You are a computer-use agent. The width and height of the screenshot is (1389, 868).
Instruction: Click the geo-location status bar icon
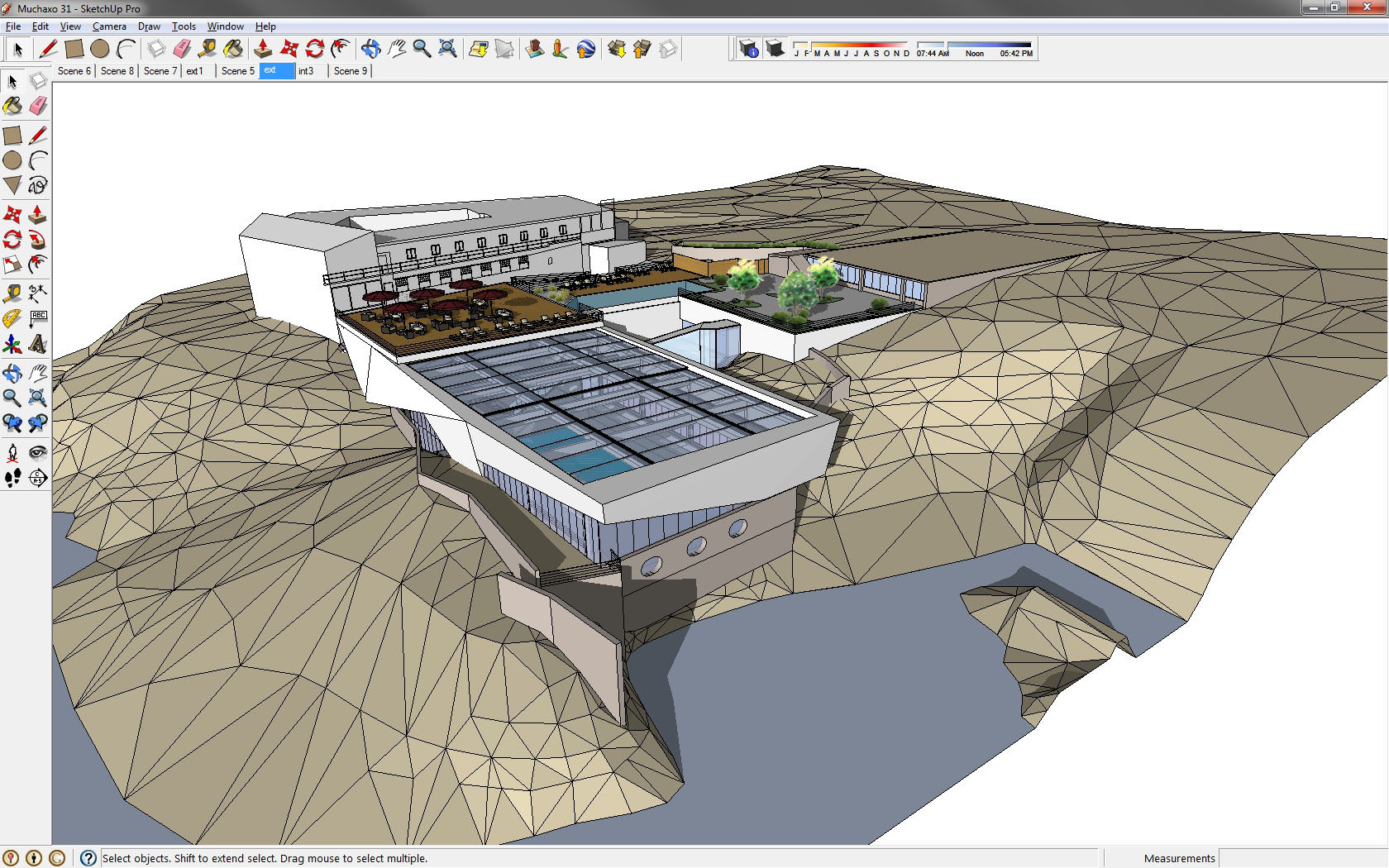click(x=10, y=858)
